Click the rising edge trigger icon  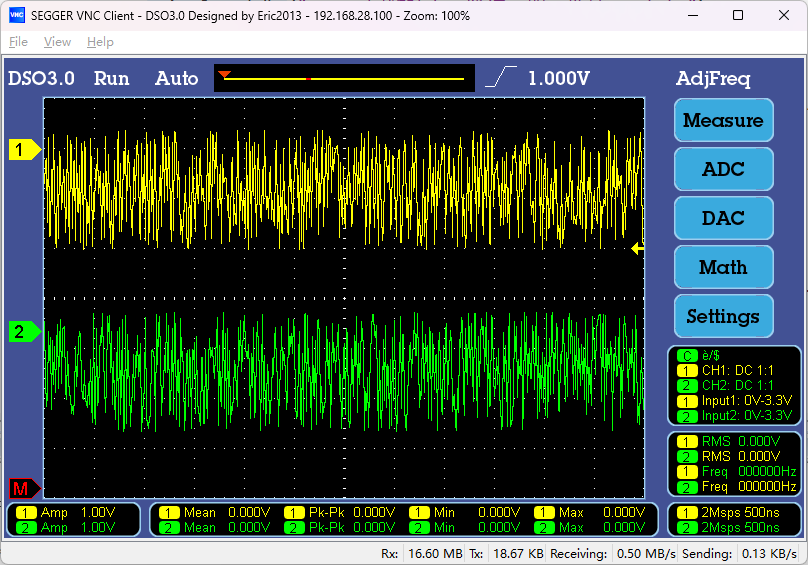click(x=501, y=78)
